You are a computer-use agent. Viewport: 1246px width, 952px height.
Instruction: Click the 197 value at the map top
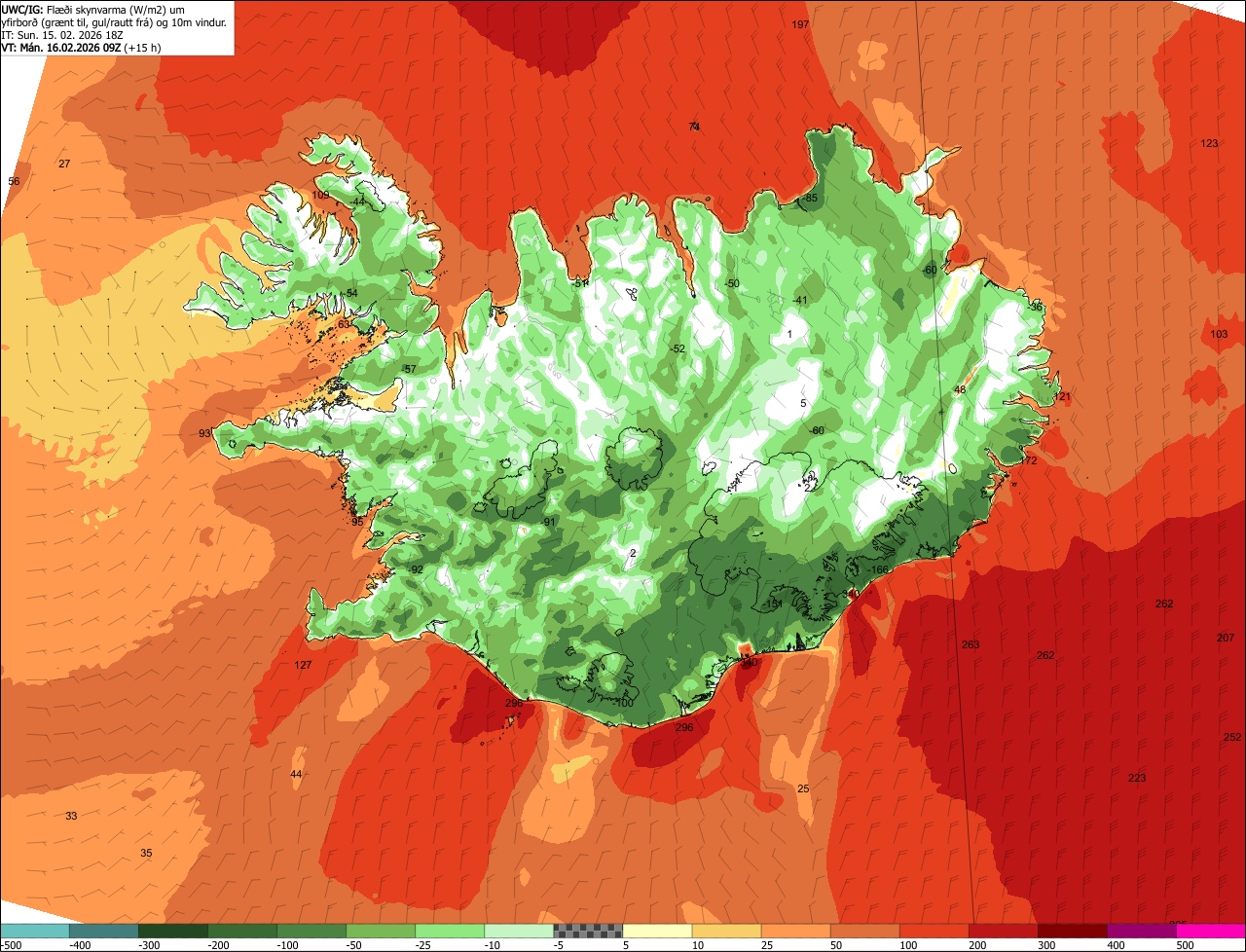click(x=800, y=24)
